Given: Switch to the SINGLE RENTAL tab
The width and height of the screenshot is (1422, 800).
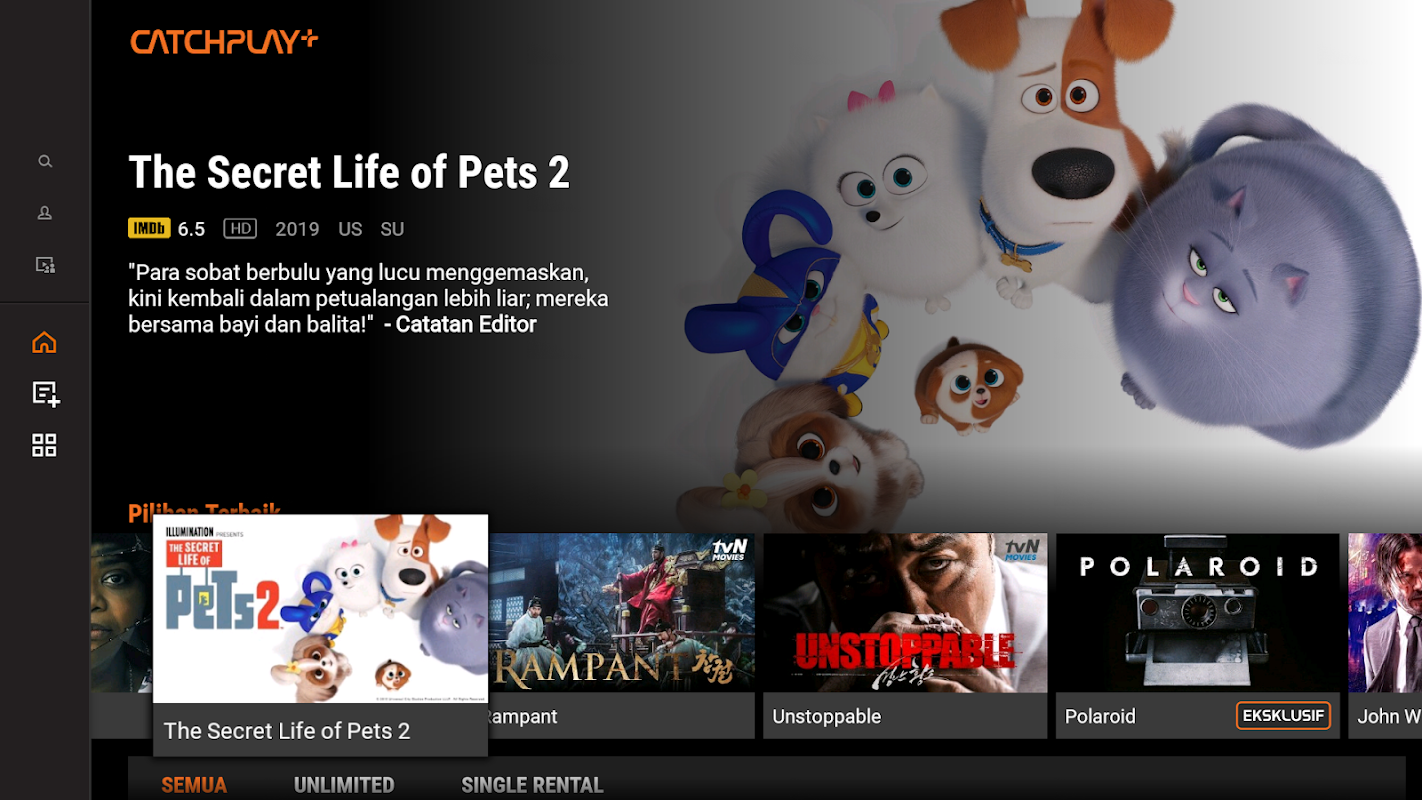Looking at the screenshot, I should coord(532,785).
